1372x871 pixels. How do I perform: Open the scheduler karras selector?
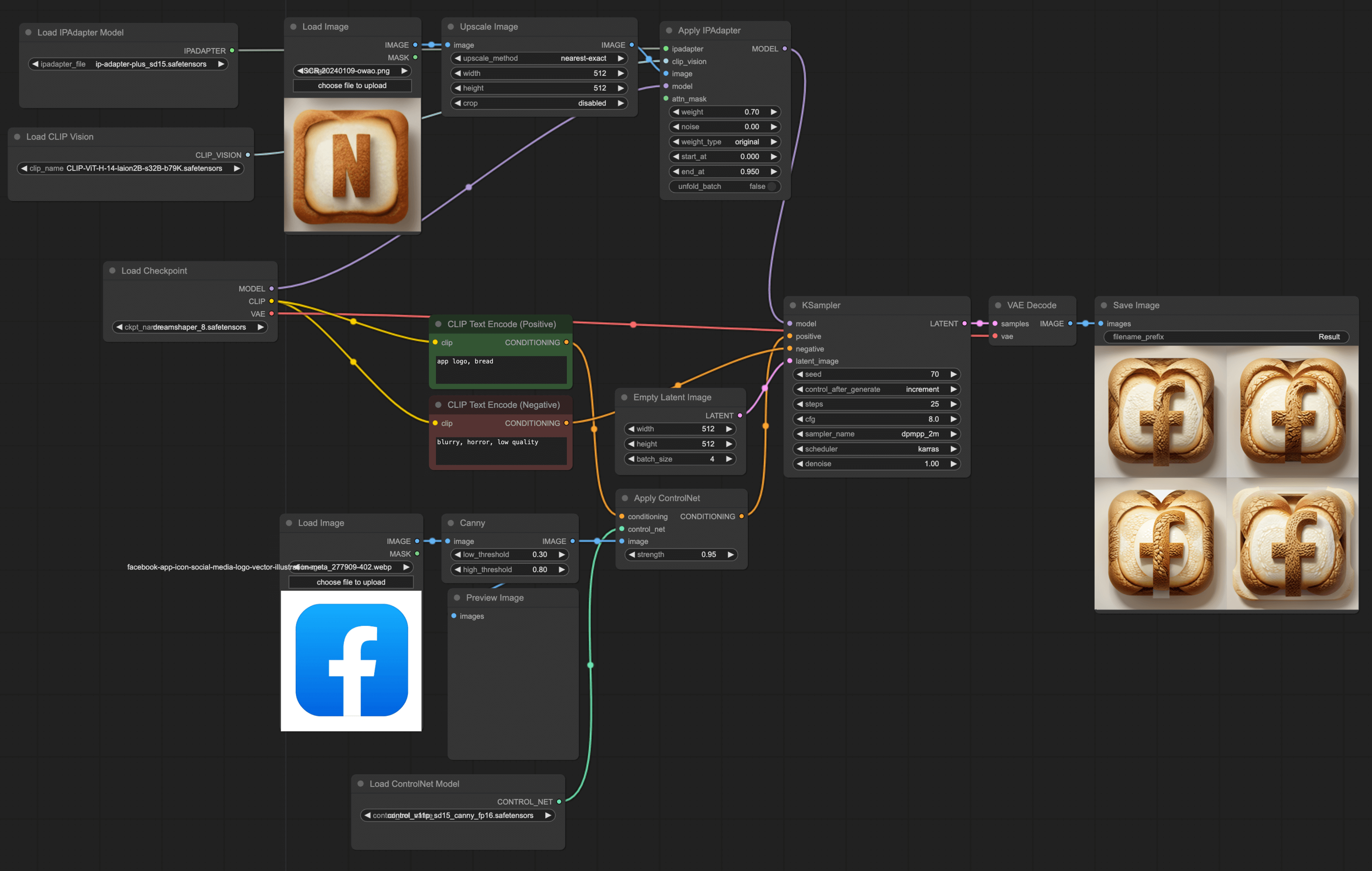point(876,449)
